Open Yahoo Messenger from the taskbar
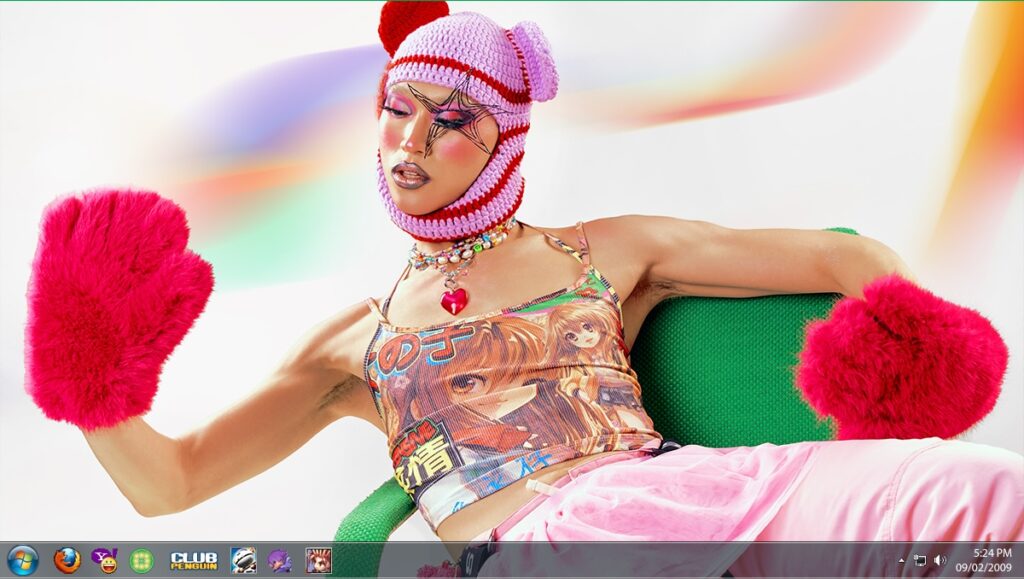The width and height of the screenshot is (1024, 579). 104,560
